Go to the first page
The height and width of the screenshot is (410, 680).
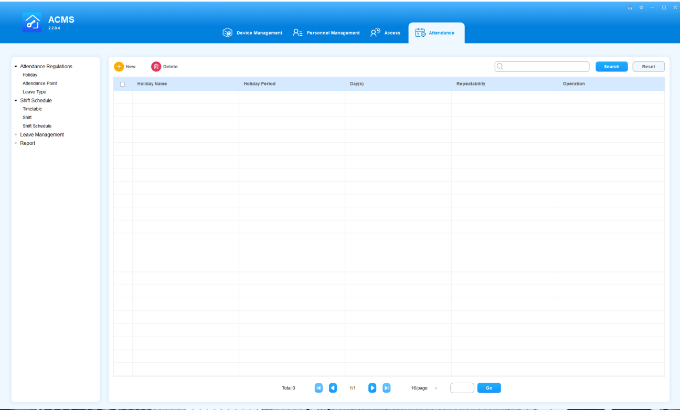coord(319,387)
